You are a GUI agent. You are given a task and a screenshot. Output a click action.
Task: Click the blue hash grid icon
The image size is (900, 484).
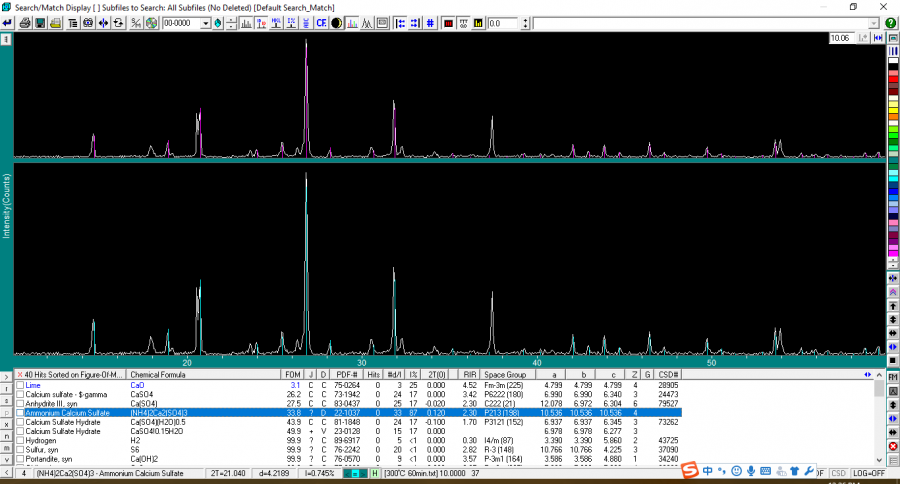(429, 23)
